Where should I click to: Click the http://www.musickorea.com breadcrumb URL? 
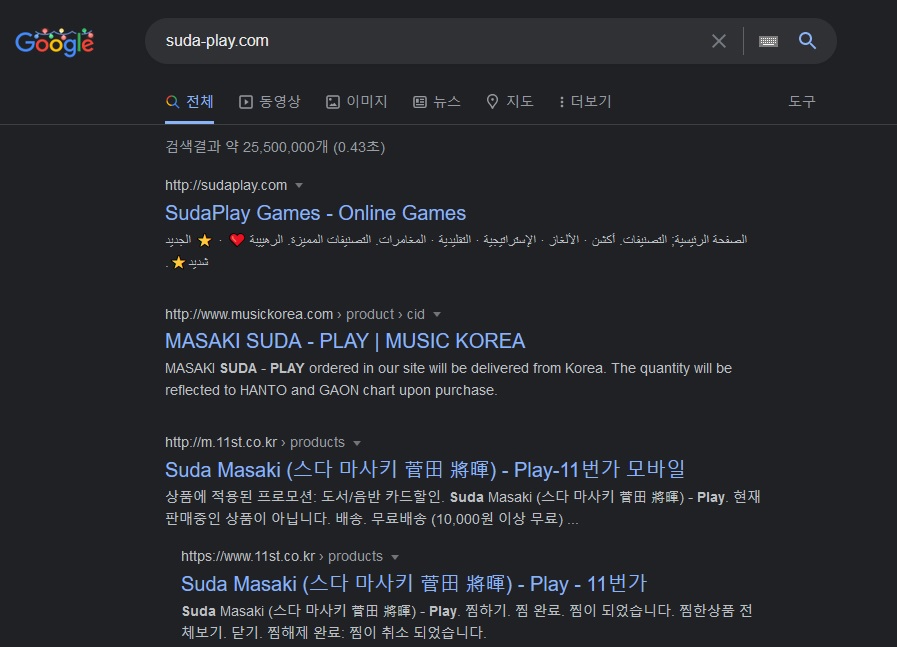(x=295, y=314)
